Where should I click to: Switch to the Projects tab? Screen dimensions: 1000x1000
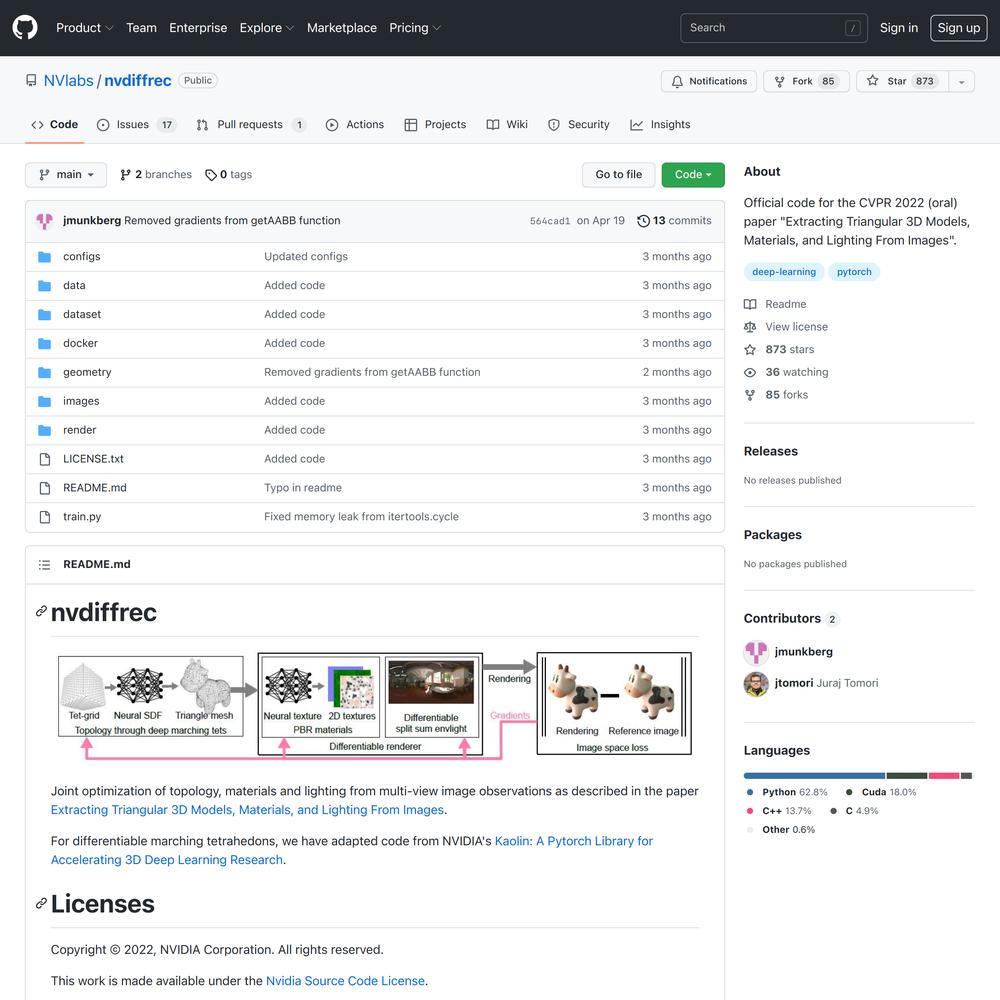(436, 125)
